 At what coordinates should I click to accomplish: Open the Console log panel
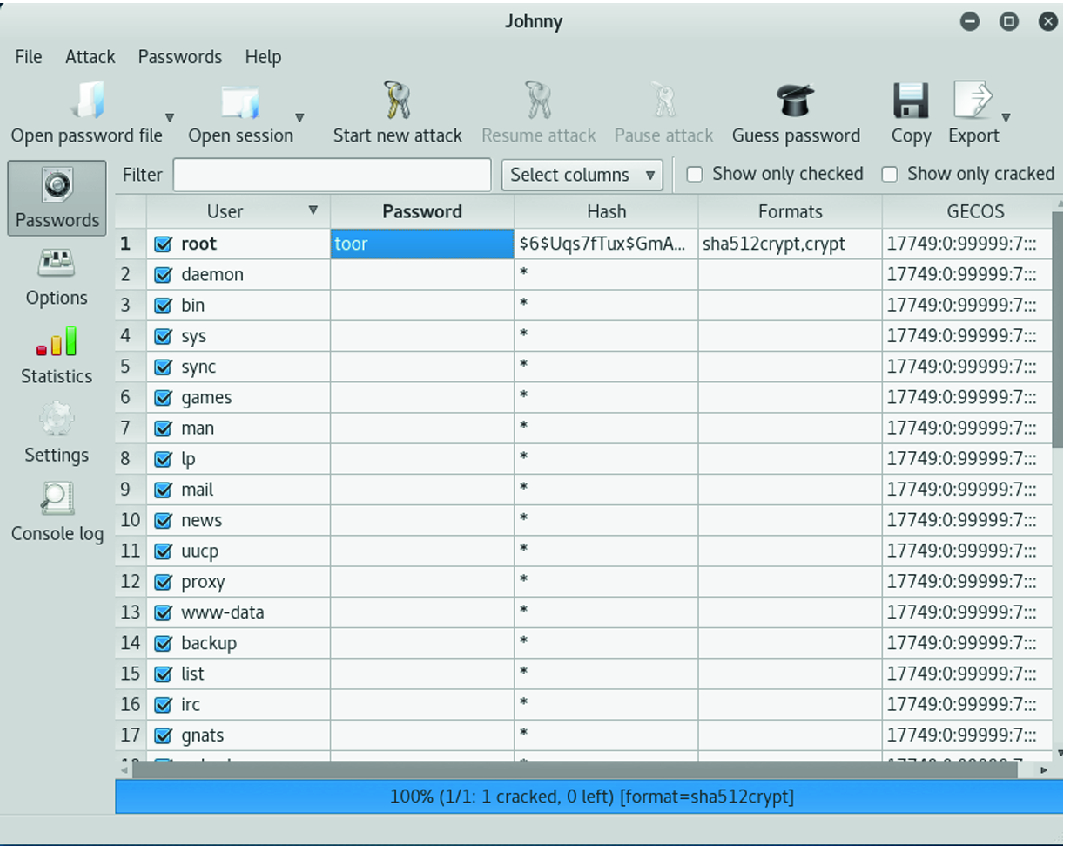click(x=57, y=513)
